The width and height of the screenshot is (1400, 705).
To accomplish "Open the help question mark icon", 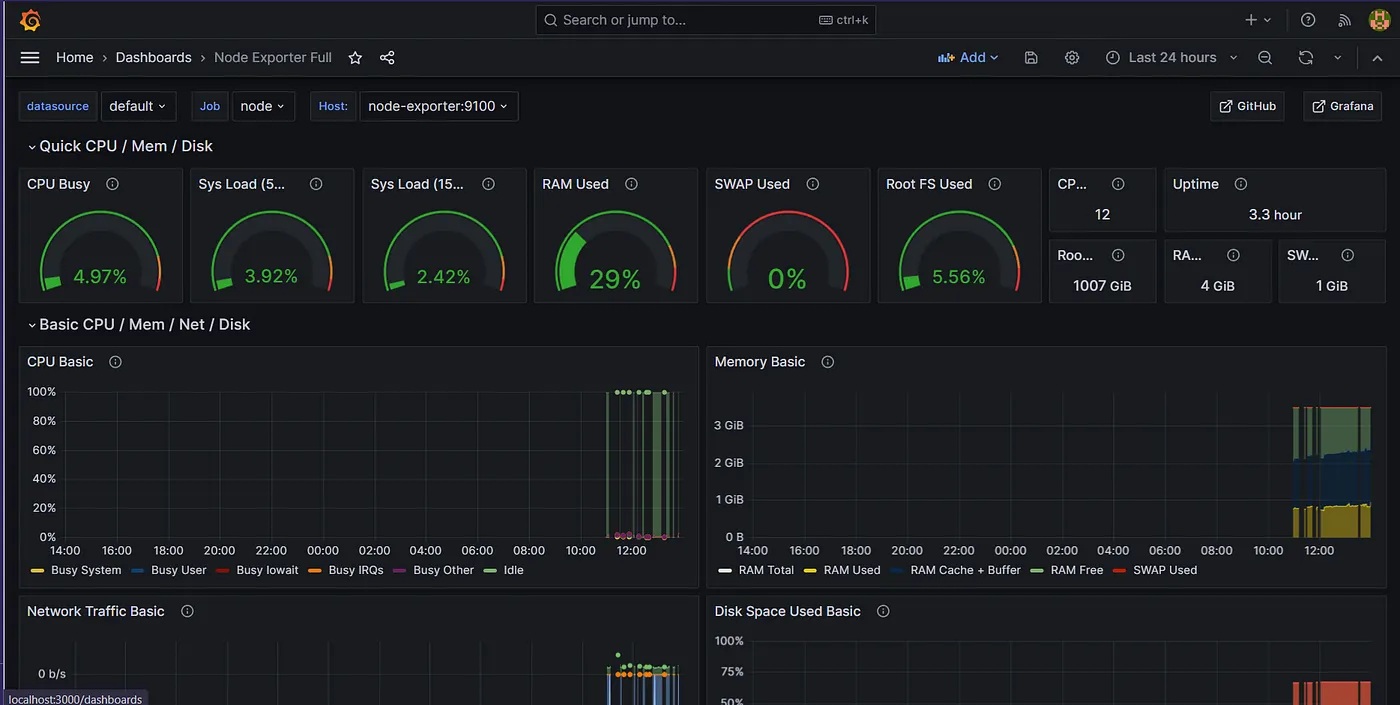I will 1308,20.
